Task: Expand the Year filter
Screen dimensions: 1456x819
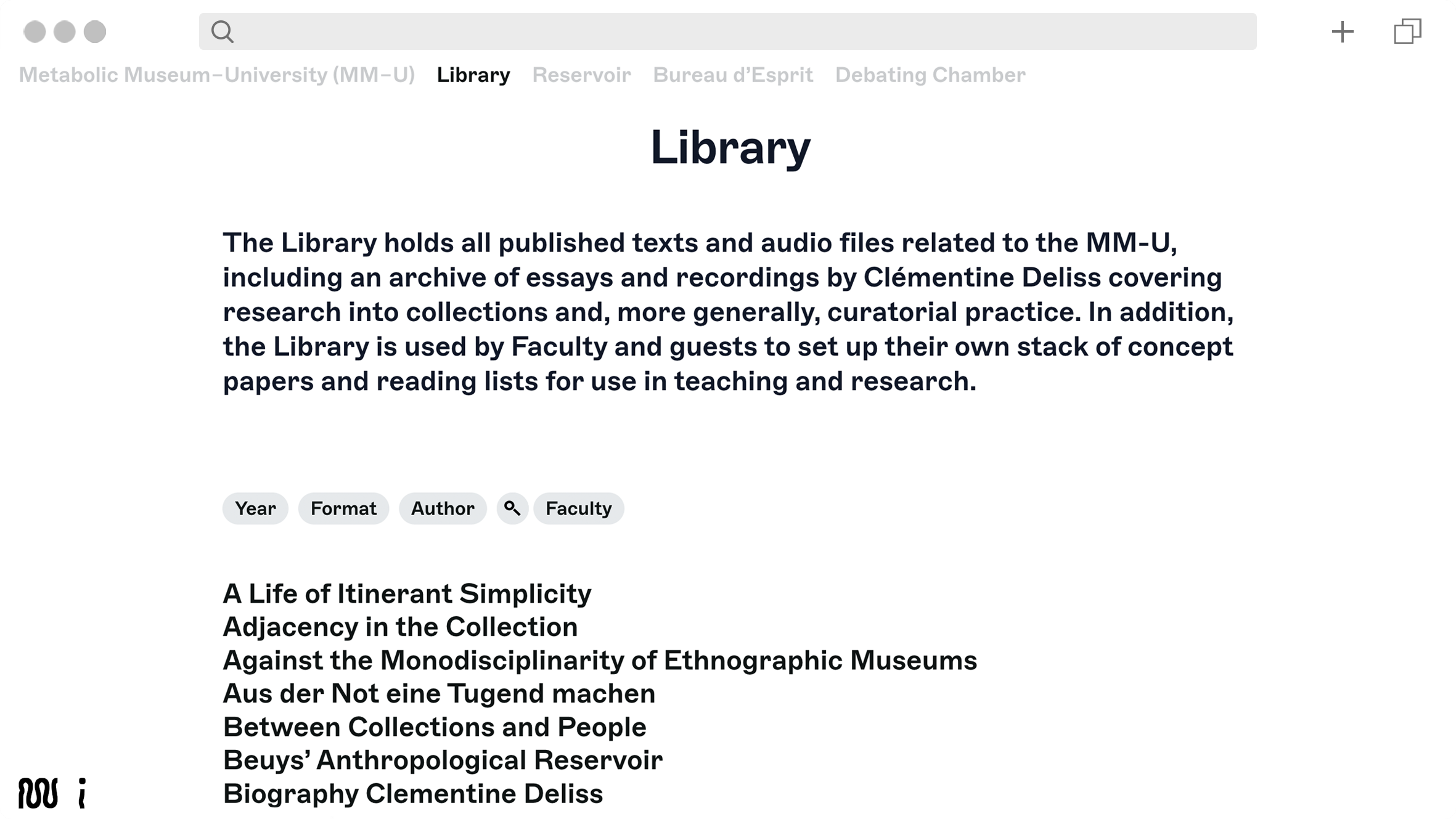Action: [x=255, y=508]
